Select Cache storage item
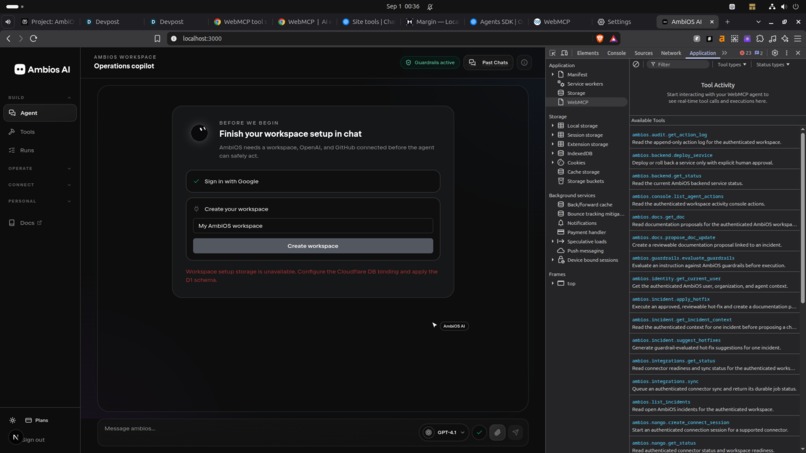 click(583, 172)
